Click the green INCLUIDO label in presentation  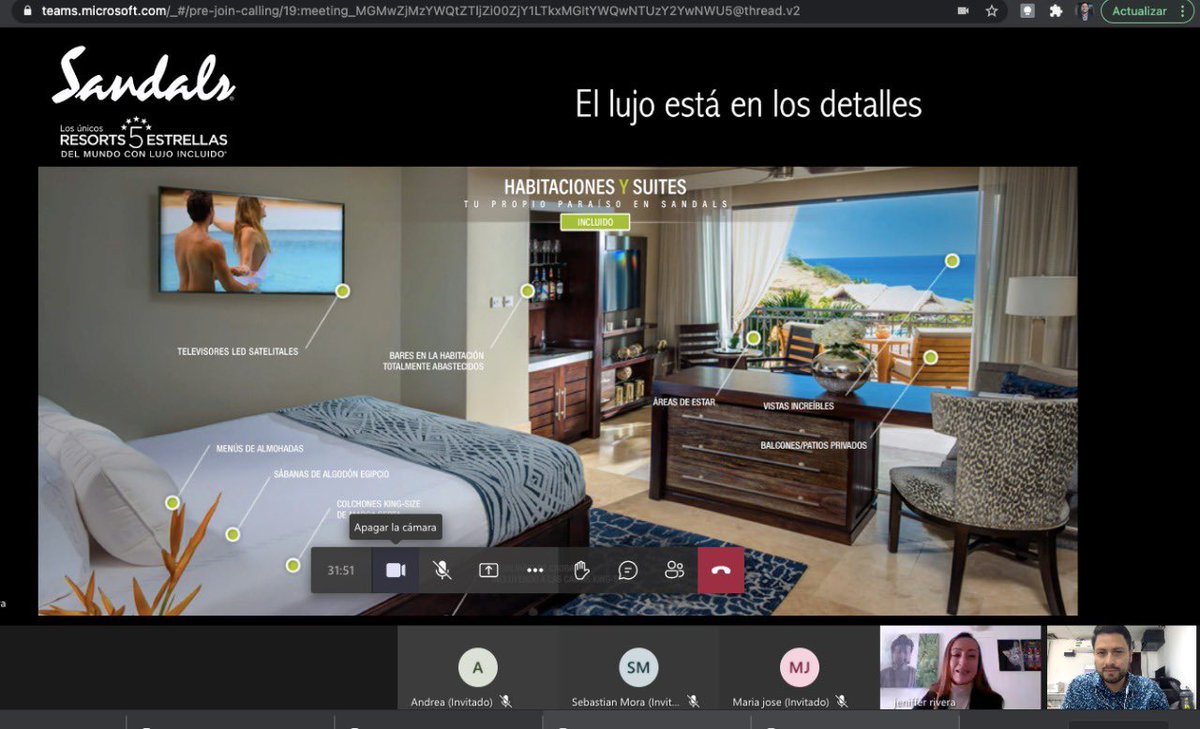595,222
